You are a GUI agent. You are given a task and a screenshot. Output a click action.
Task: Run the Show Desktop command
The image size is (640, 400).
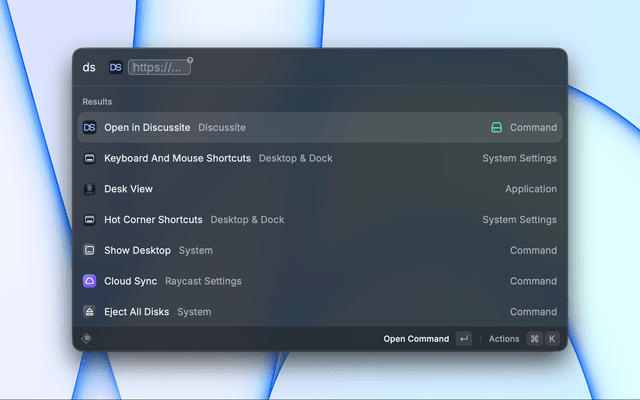coord(320,250)
